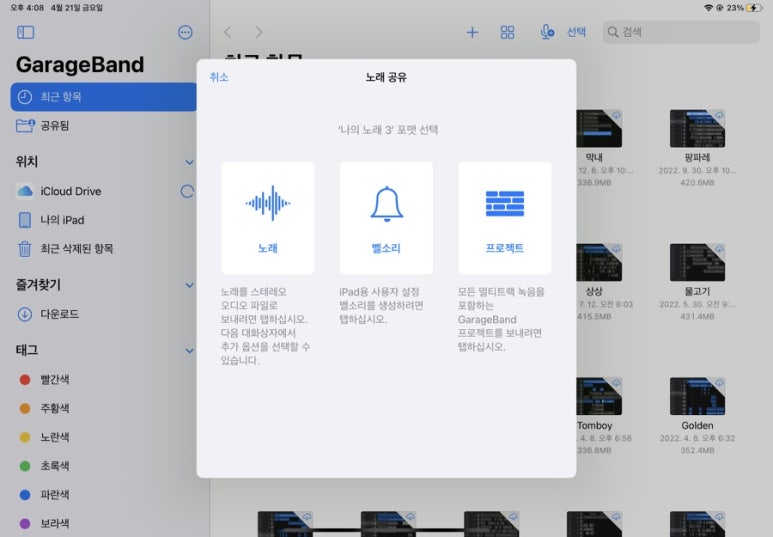
Task: Open the Tomboy project thumbnail
Action: [599, 396]
